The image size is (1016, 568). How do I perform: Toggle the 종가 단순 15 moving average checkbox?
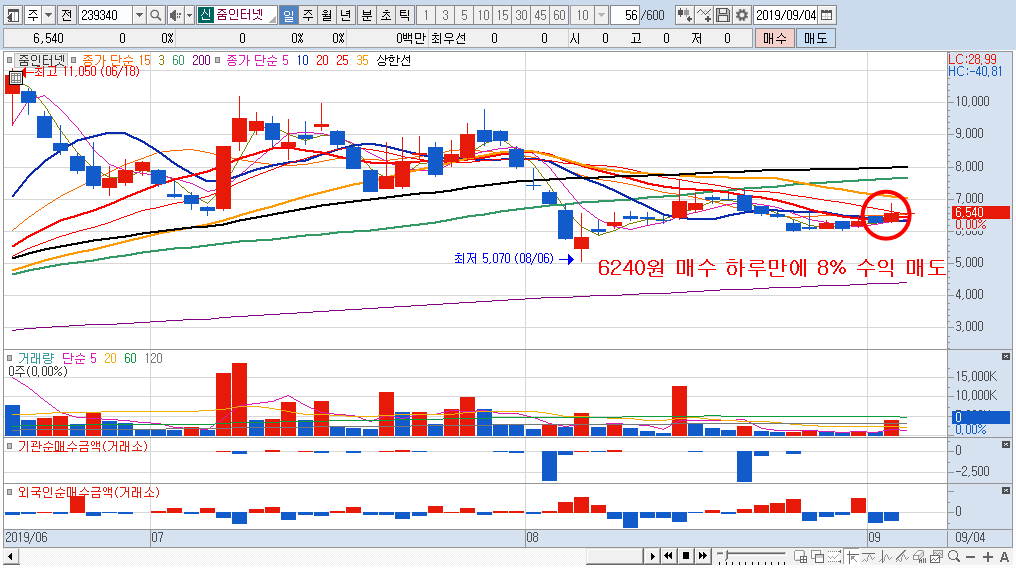click(x=74, y=60)
